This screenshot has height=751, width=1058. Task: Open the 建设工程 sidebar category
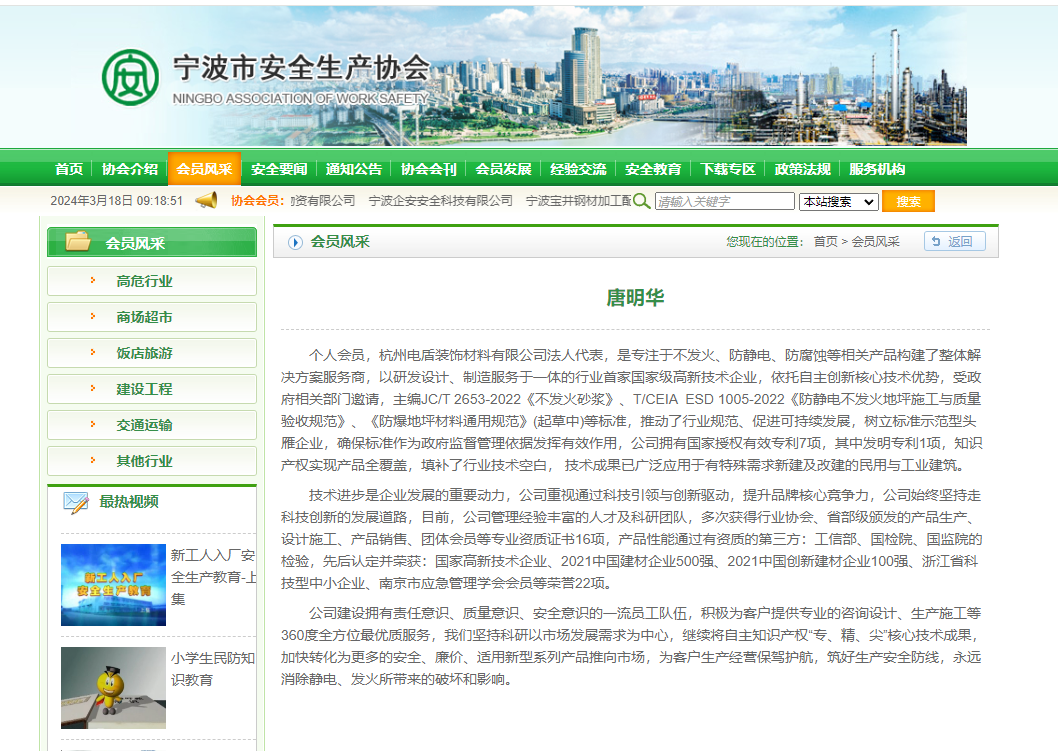point(144,389)
